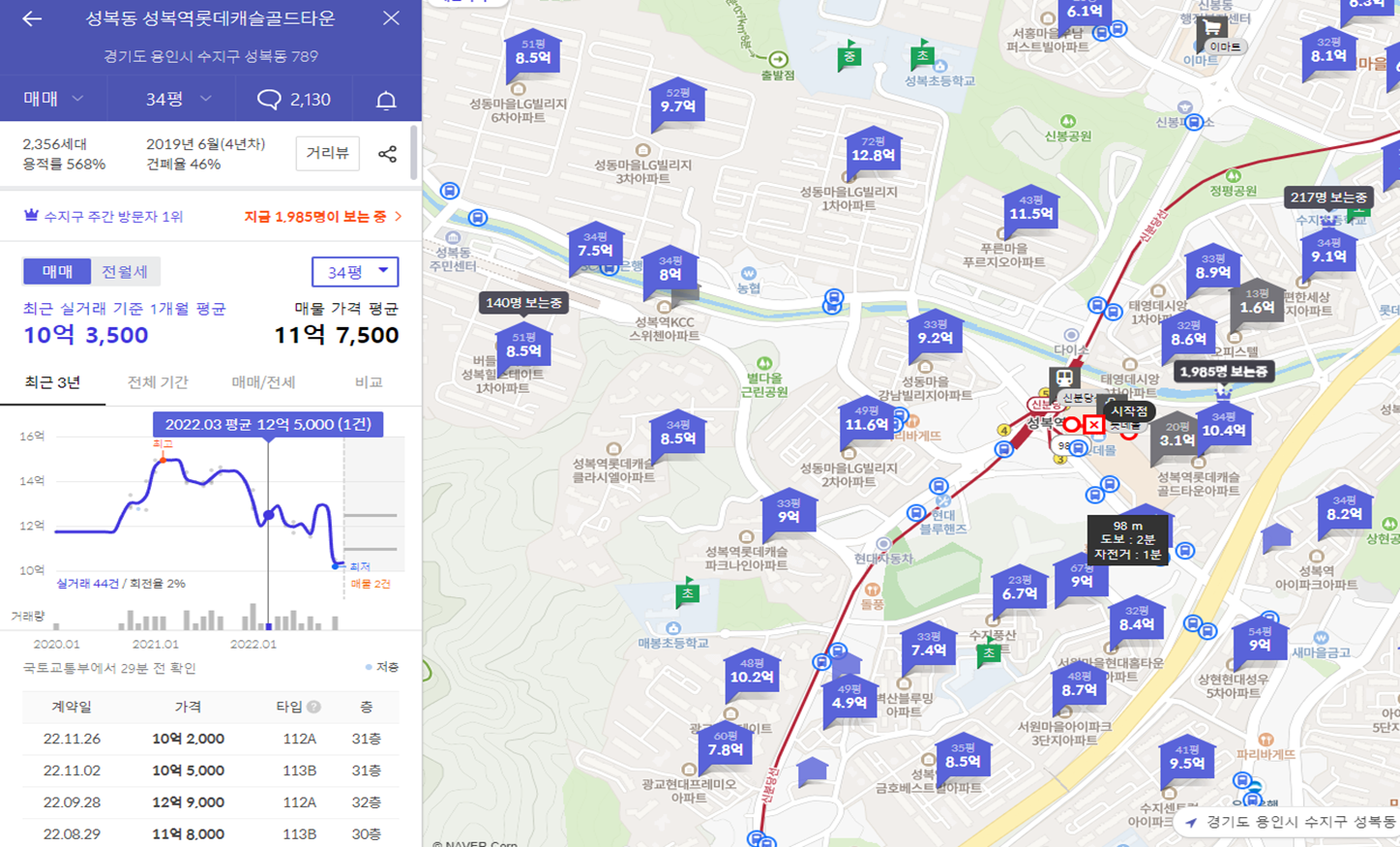Click the 32평 8.4억 price marker

pos(1137,623)
